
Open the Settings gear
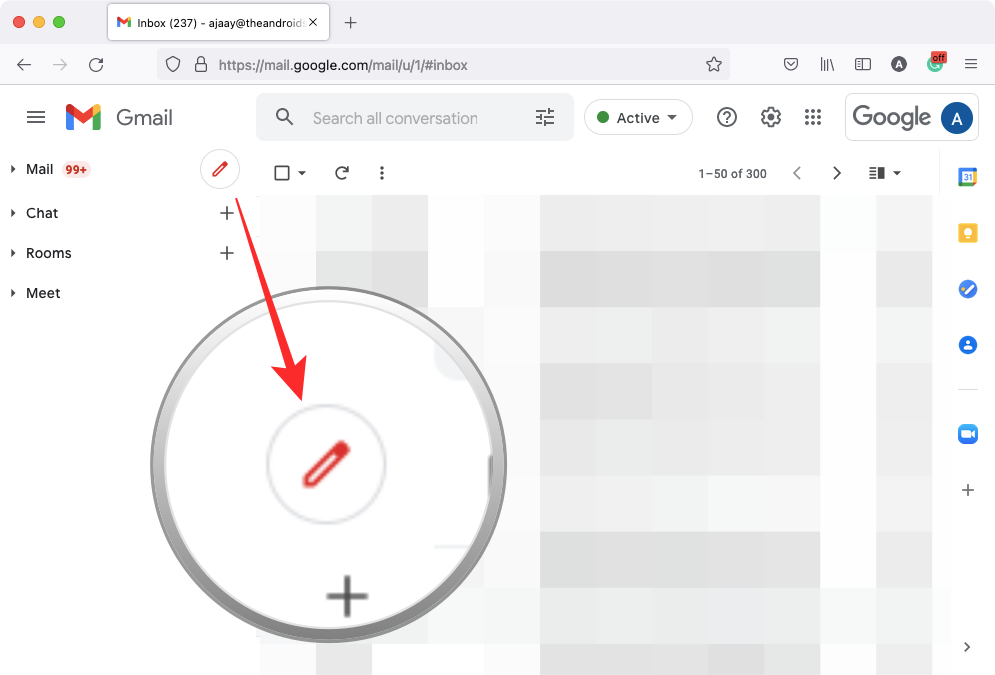pyautogui.click(x=770, y=117)
